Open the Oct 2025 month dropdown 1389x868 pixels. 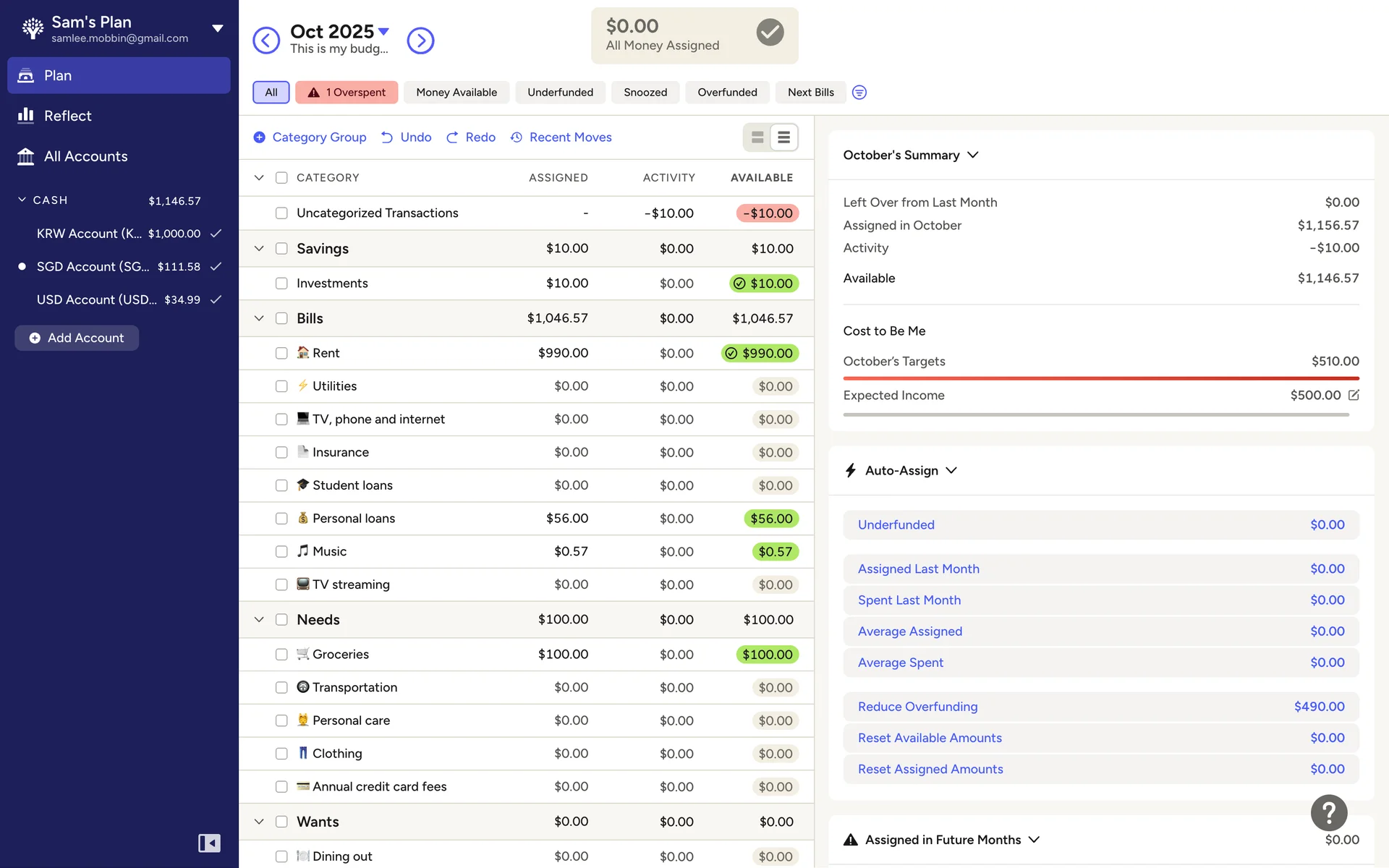coord(339,31)
